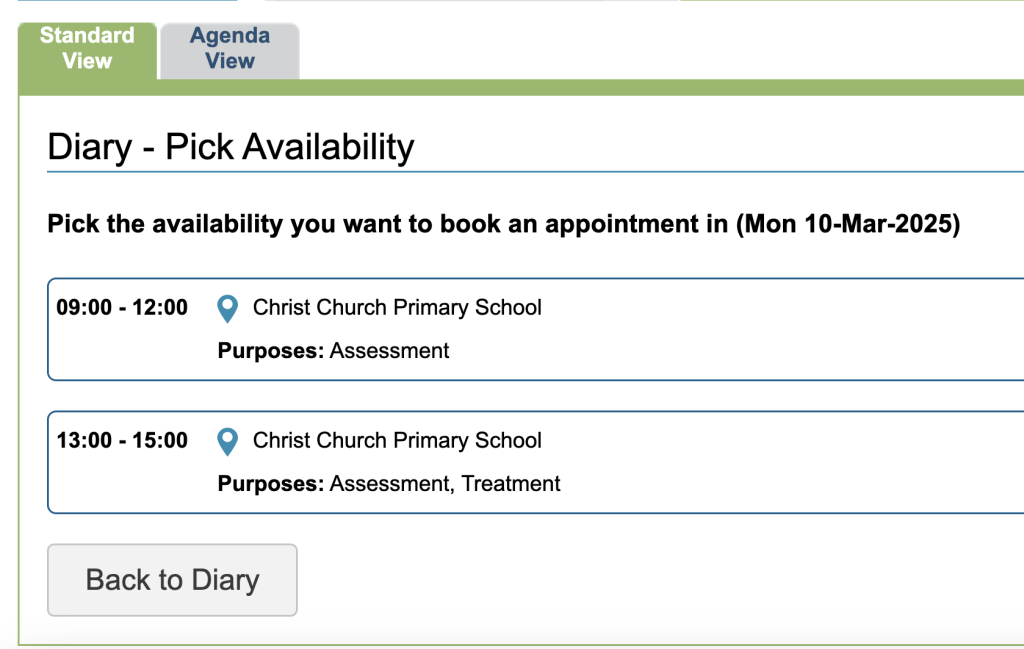1024x649 pixels.
Task: Pick the 13:00 - 15:00 time label
Action: [x=122, y=441]
